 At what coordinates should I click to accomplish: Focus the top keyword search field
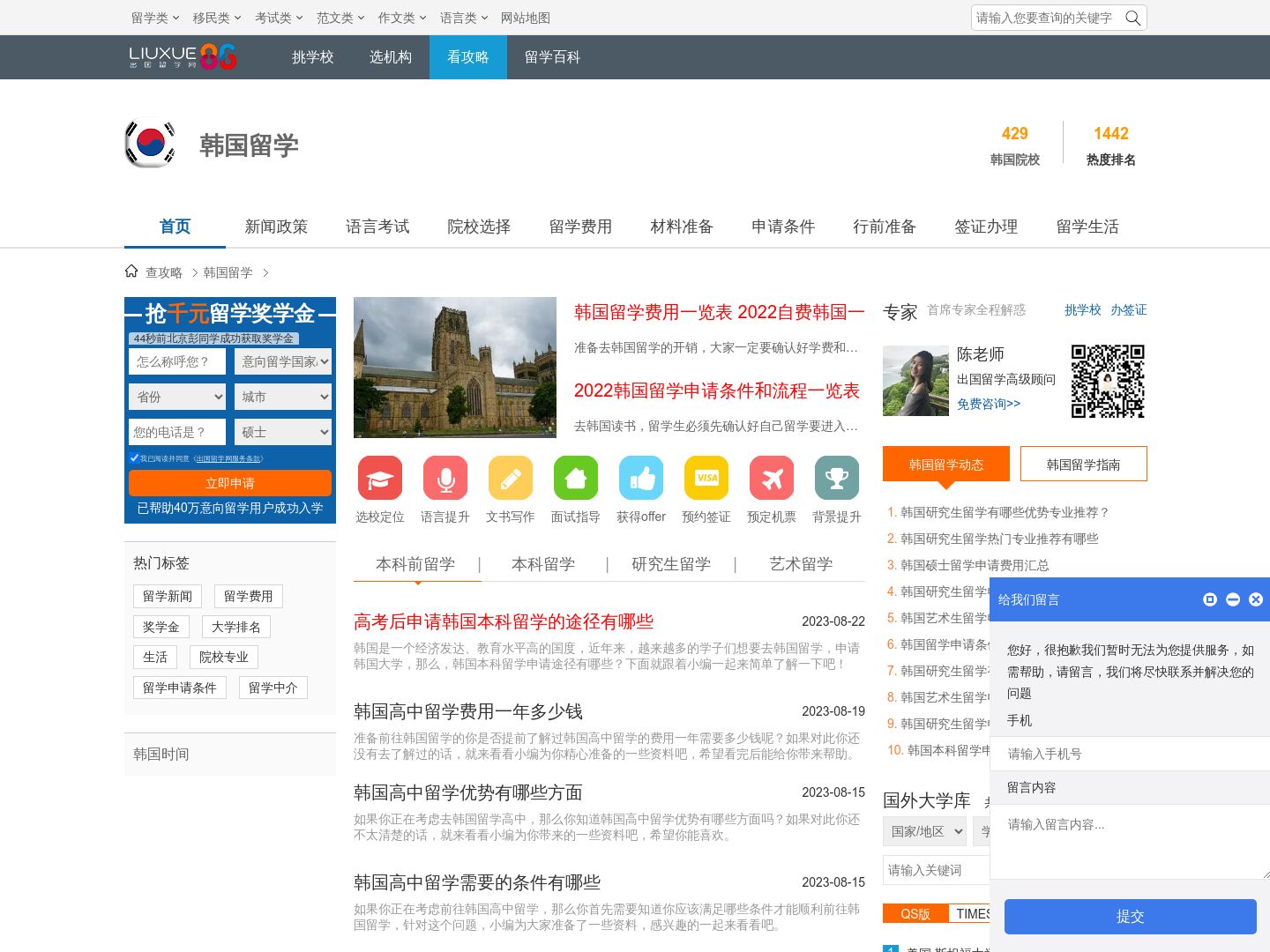[x=1047, y=18]
